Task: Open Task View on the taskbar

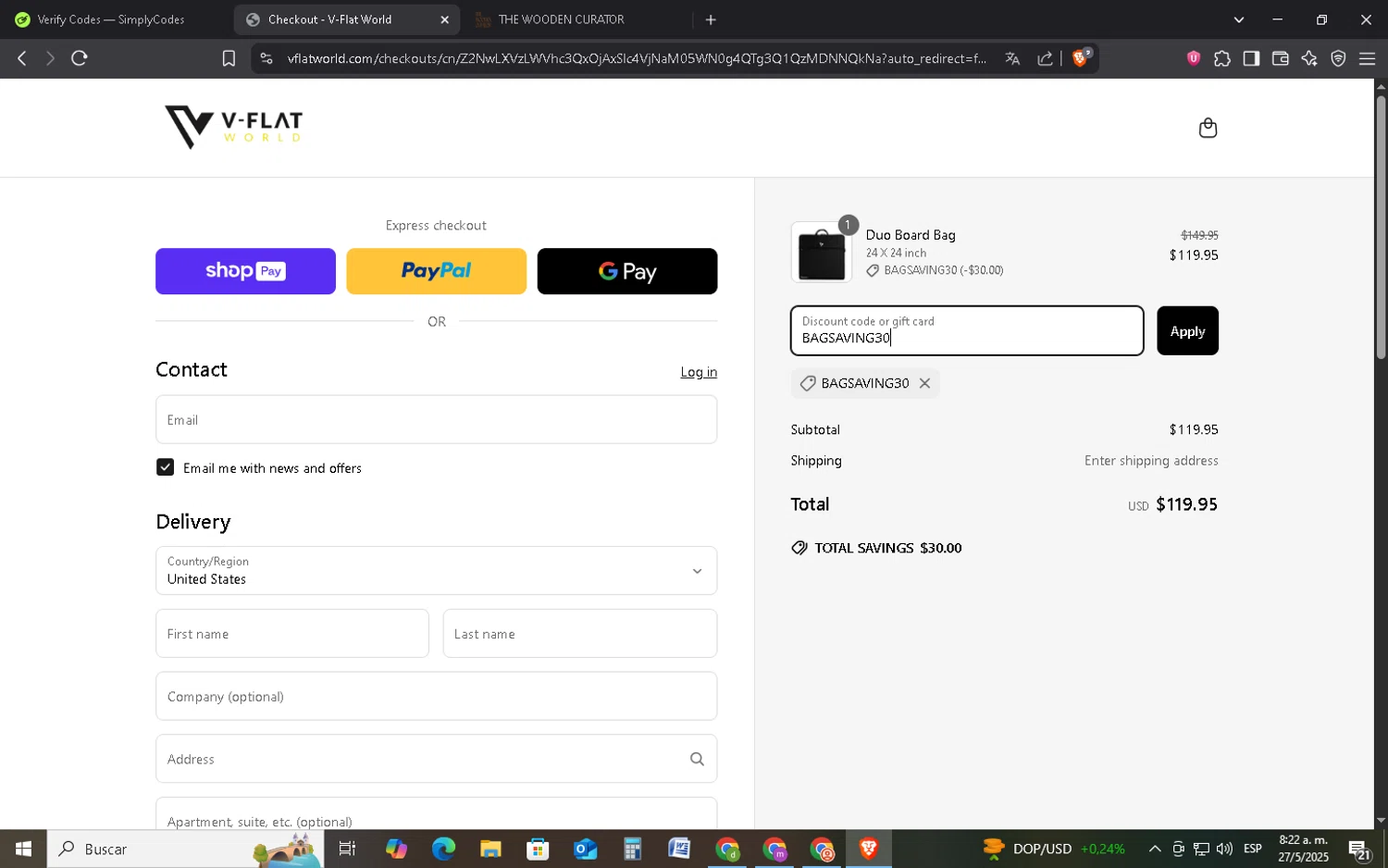Action: click(x=348, y=849)
